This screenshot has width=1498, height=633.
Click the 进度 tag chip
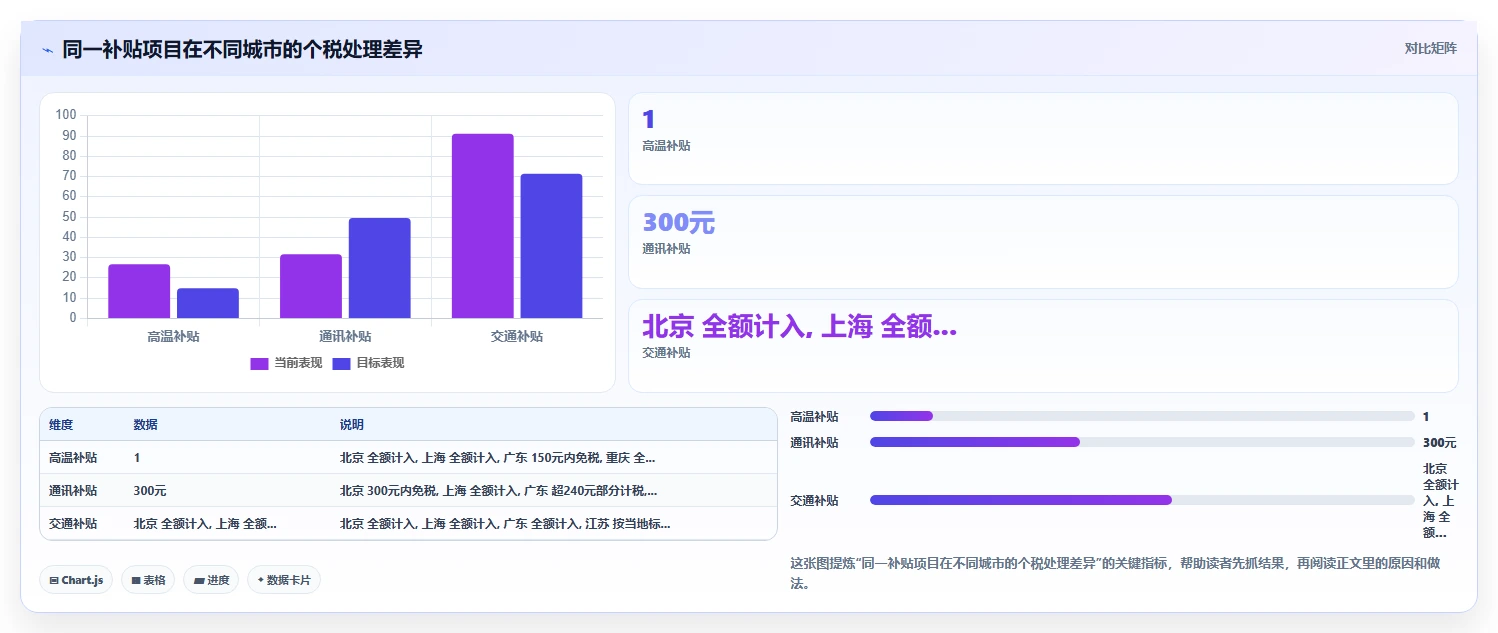(211, 580)
